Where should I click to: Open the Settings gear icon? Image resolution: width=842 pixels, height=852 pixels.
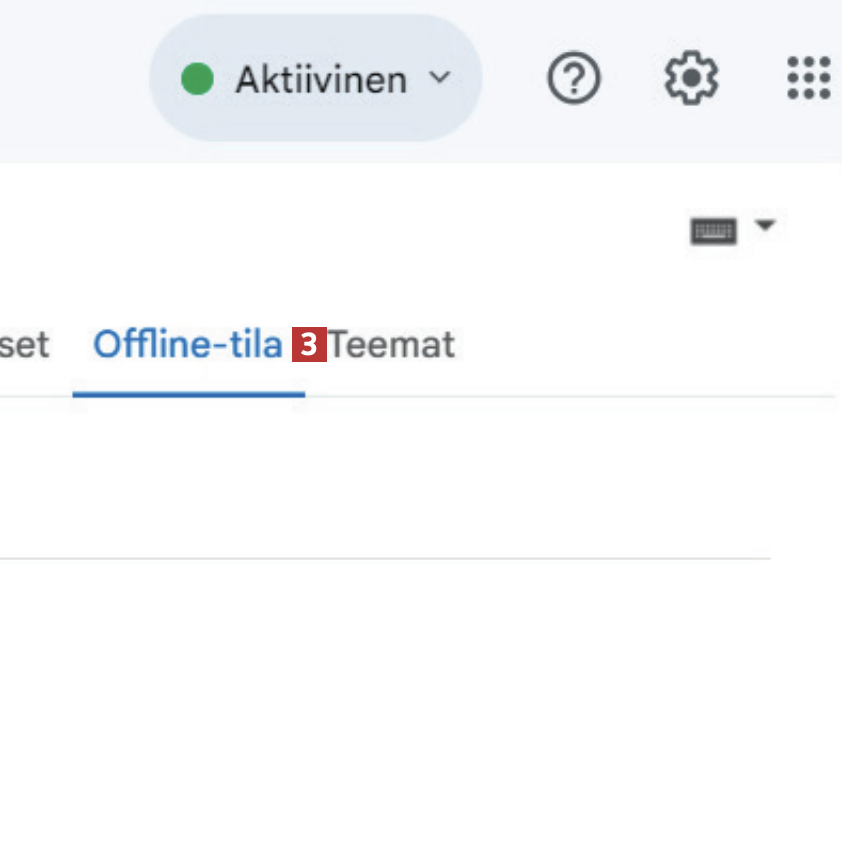pyautogui.click(x=691, y=78)
